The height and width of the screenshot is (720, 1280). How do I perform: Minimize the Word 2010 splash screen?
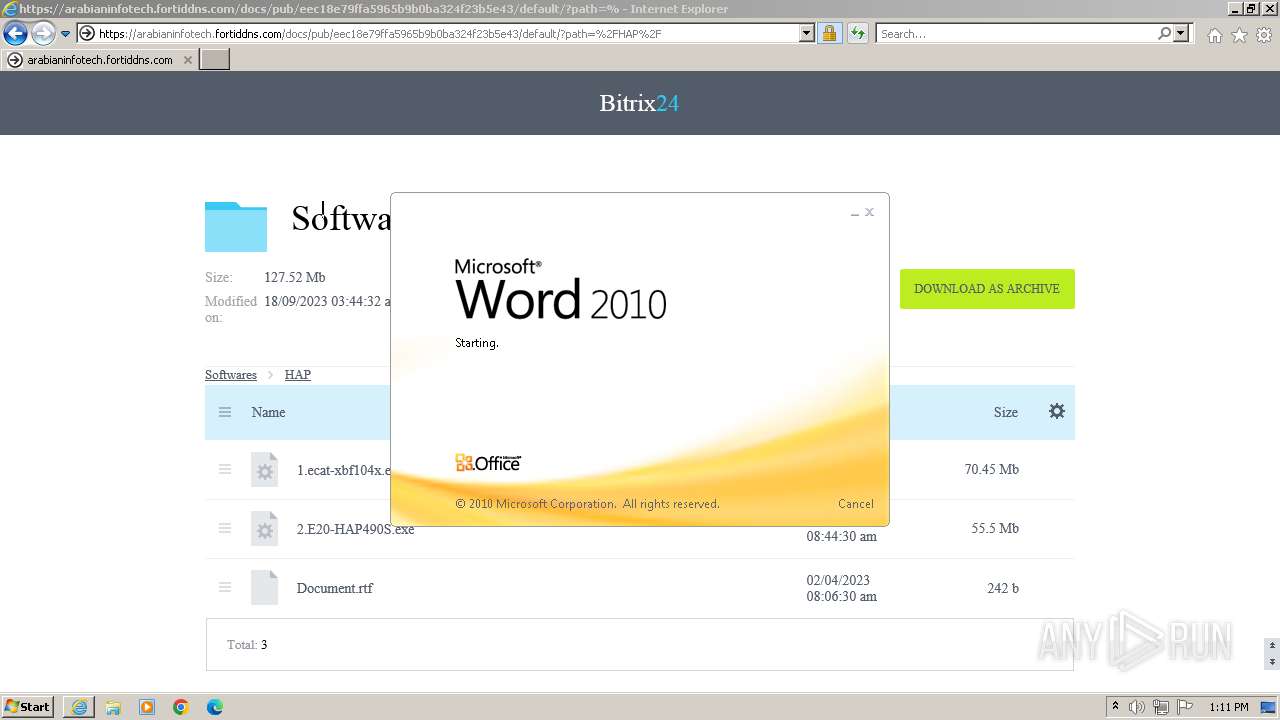pyautogui.click(x=855, y=213)
